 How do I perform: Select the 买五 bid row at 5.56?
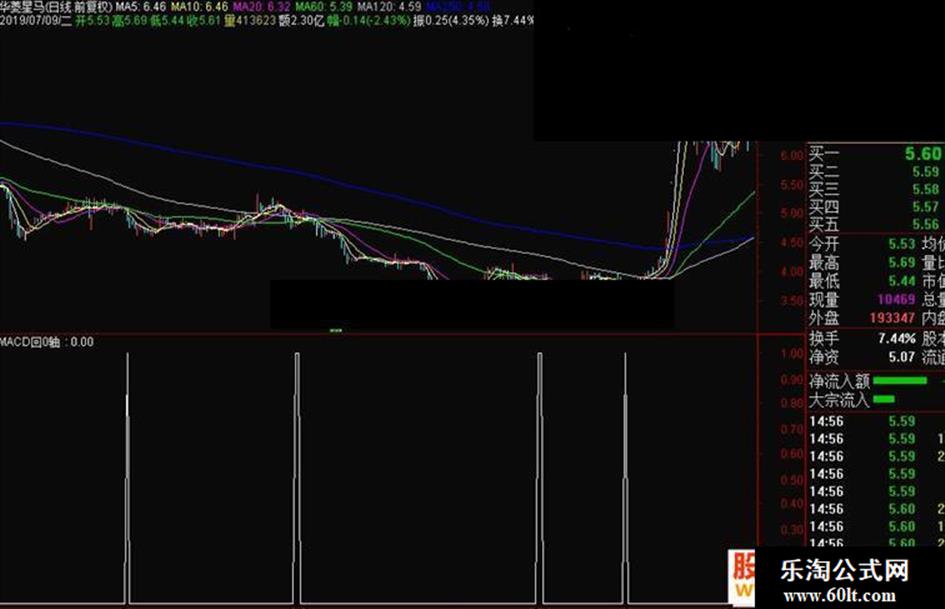click(x=876, y=224)
